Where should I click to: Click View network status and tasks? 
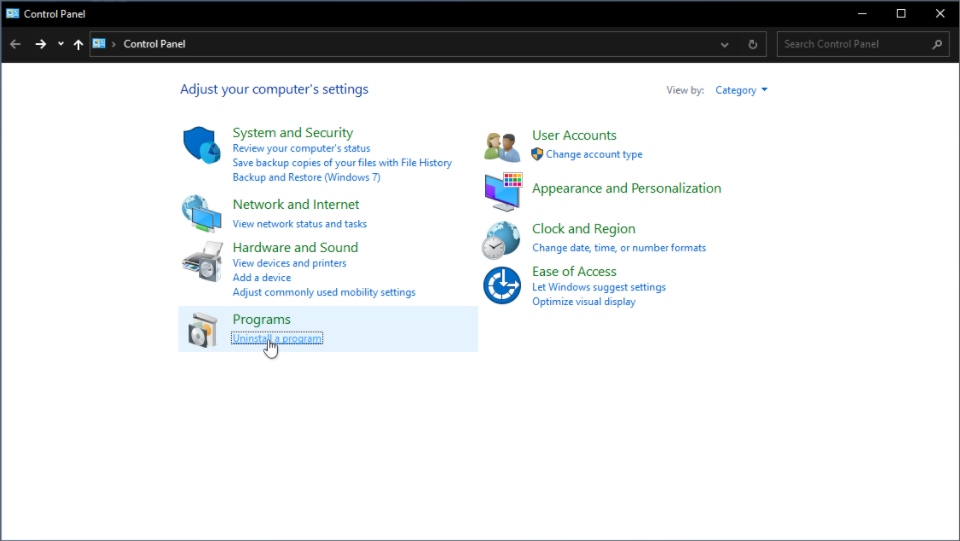tap(299, 224)
